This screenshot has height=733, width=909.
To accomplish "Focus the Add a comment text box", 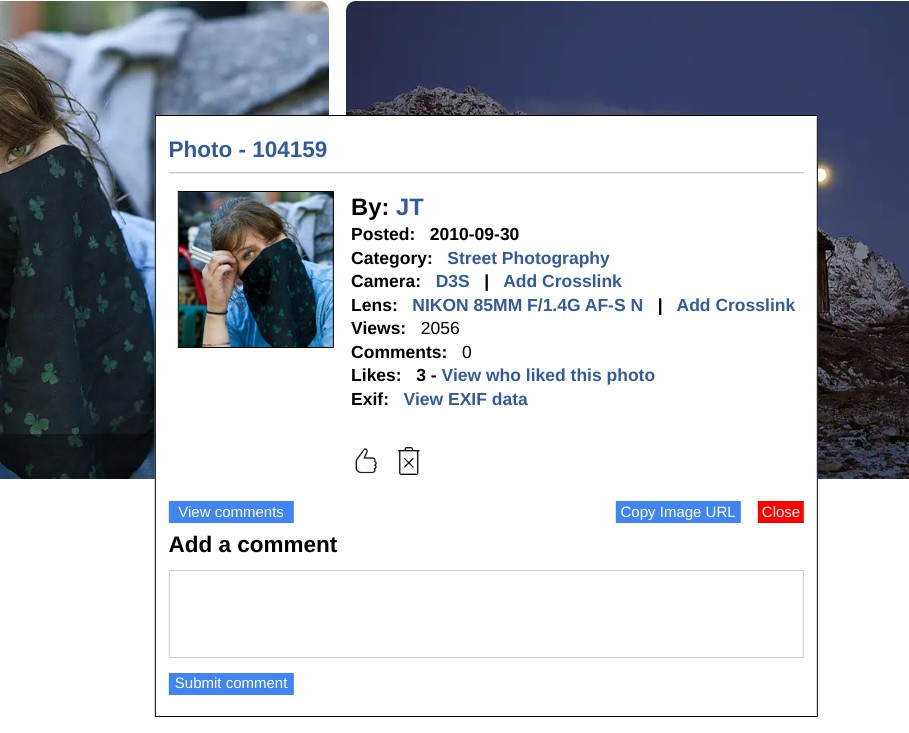I will pos(486,614).
